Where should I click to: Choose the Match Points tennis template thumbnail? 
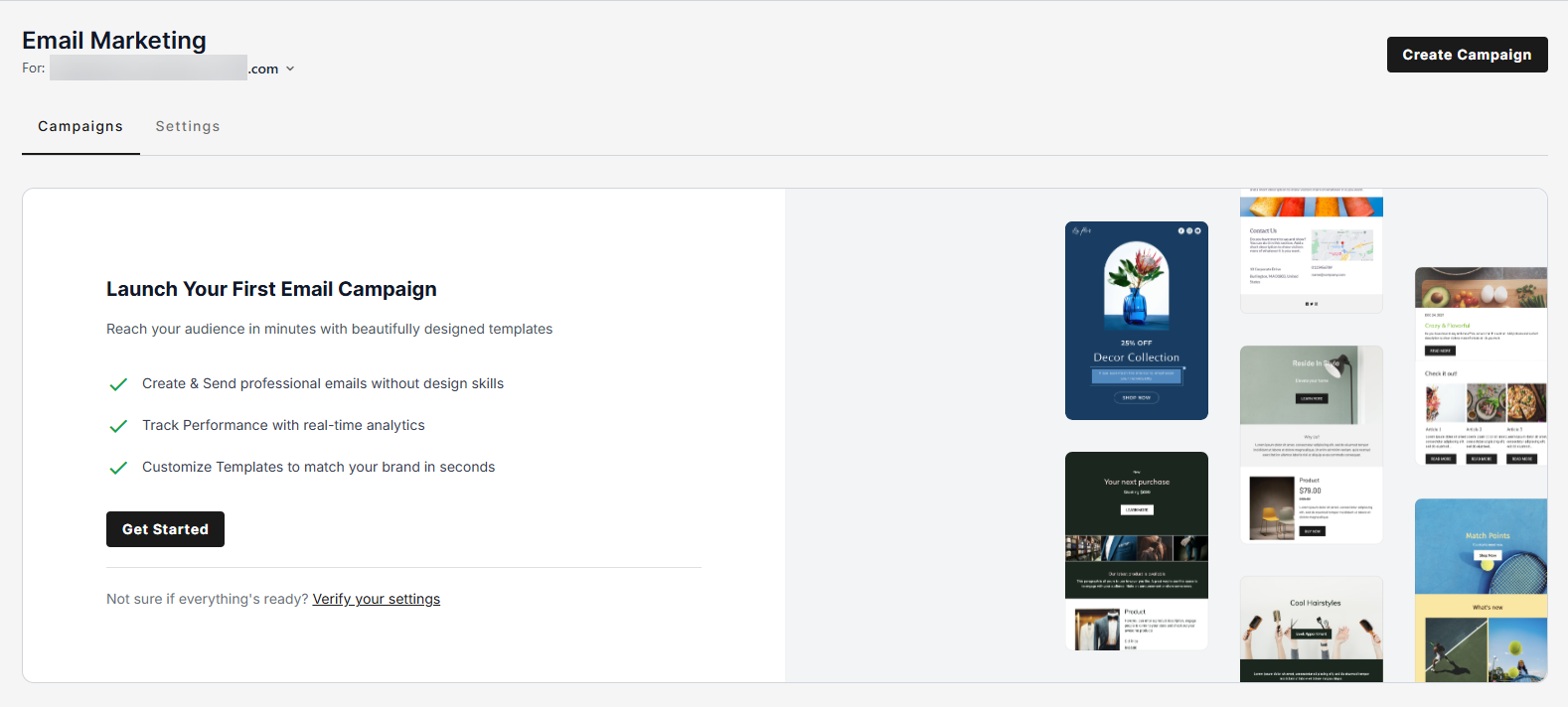(x=1481, y=590)
